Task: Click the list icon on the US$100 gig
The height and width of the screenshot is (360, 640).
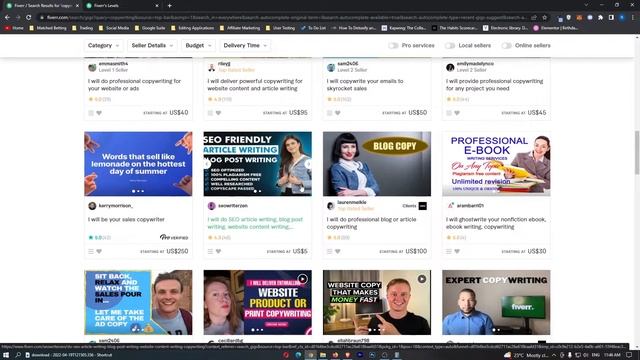Action: 329,251
